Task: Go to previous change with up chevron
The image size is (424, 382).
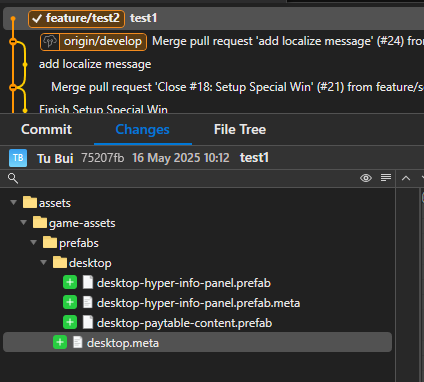Action: pyautogui.click(x=406, y=178)
